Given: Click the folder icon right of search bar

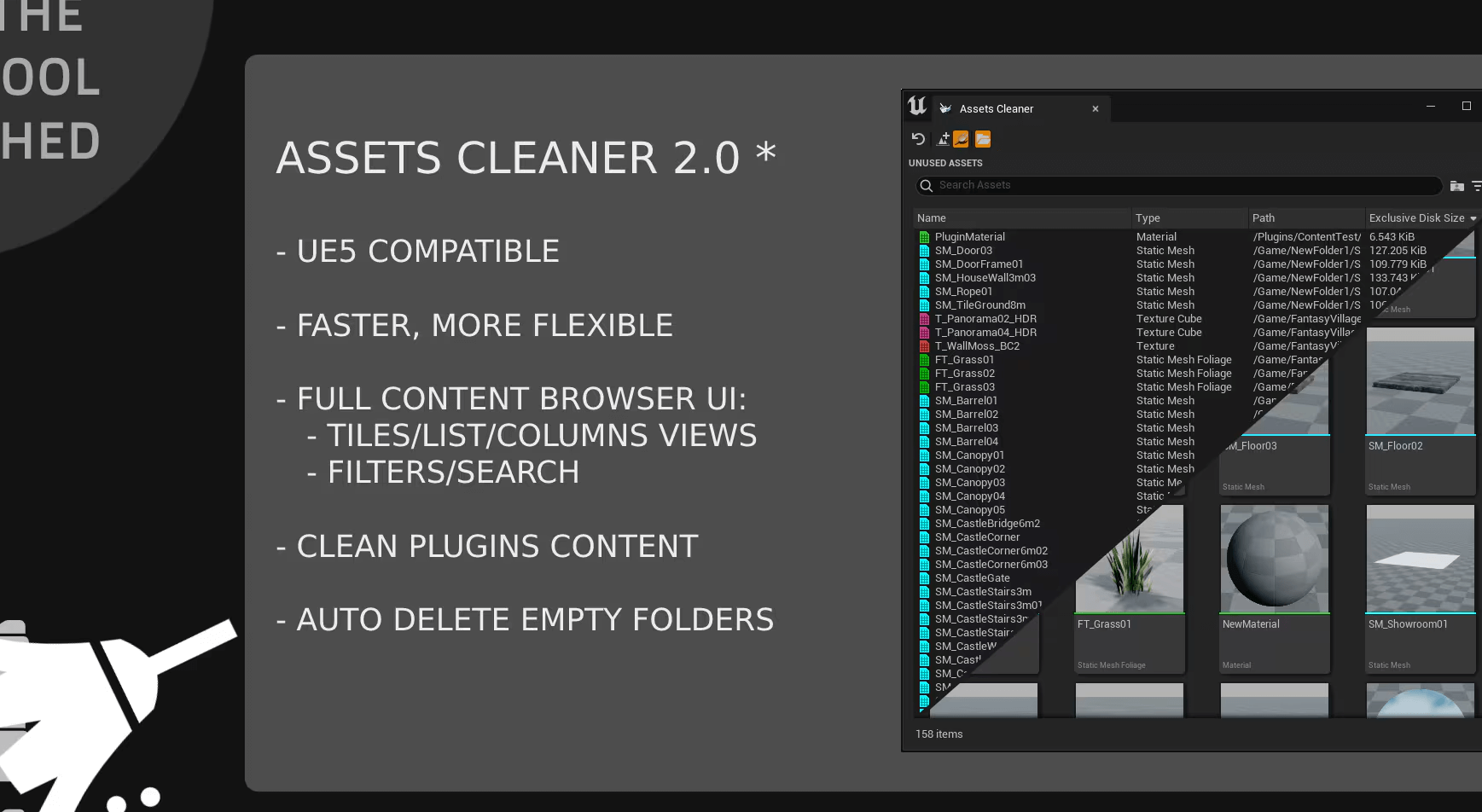Looking at the screenshot, I should (1457, 185).
